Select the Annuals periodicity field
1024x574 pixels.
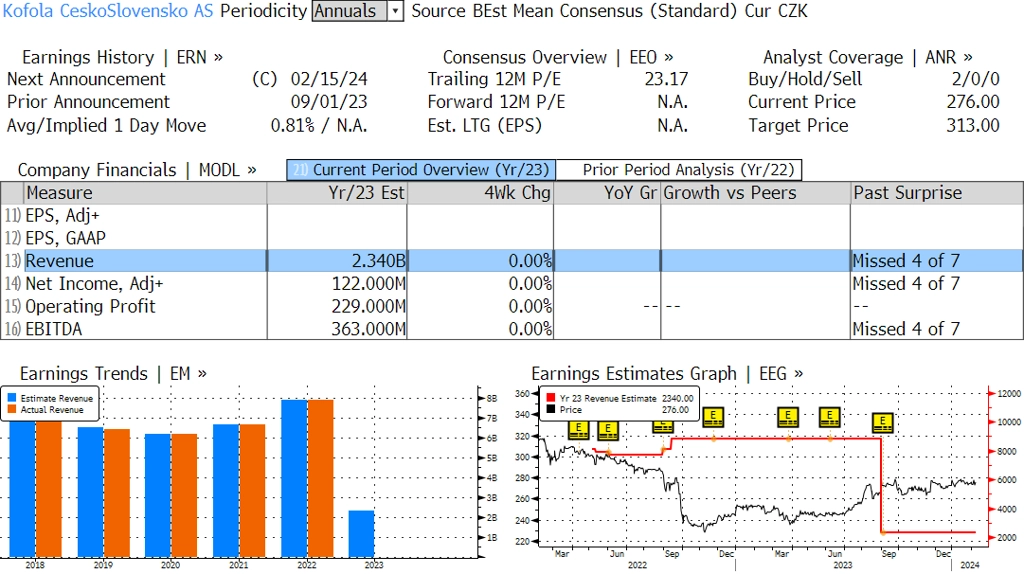(x=349, y=11)
